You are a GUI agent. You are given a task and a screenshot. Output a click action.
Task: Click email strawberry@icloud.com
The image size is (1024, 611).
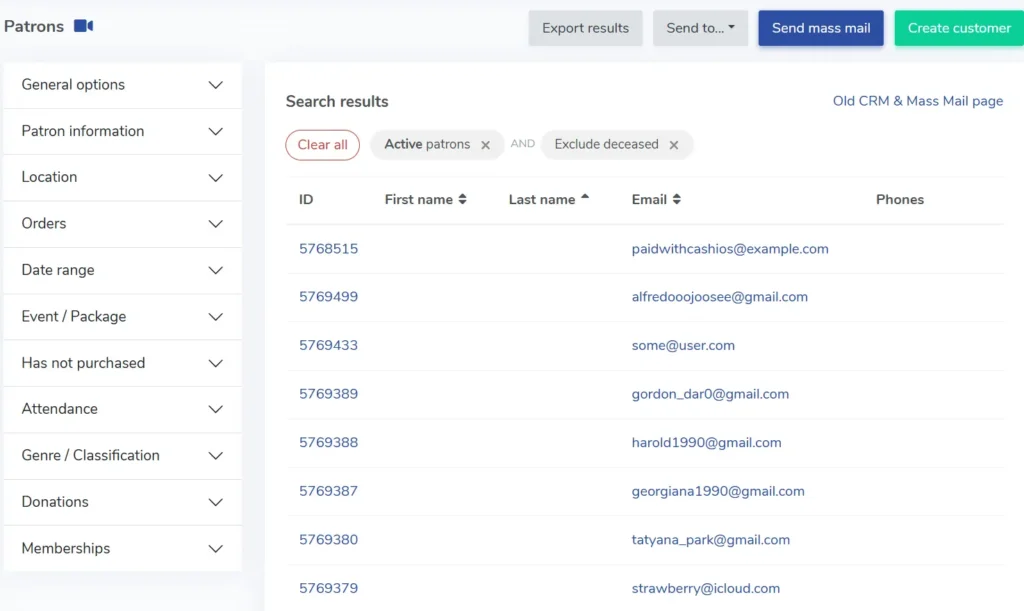click(x=706, y=588)
